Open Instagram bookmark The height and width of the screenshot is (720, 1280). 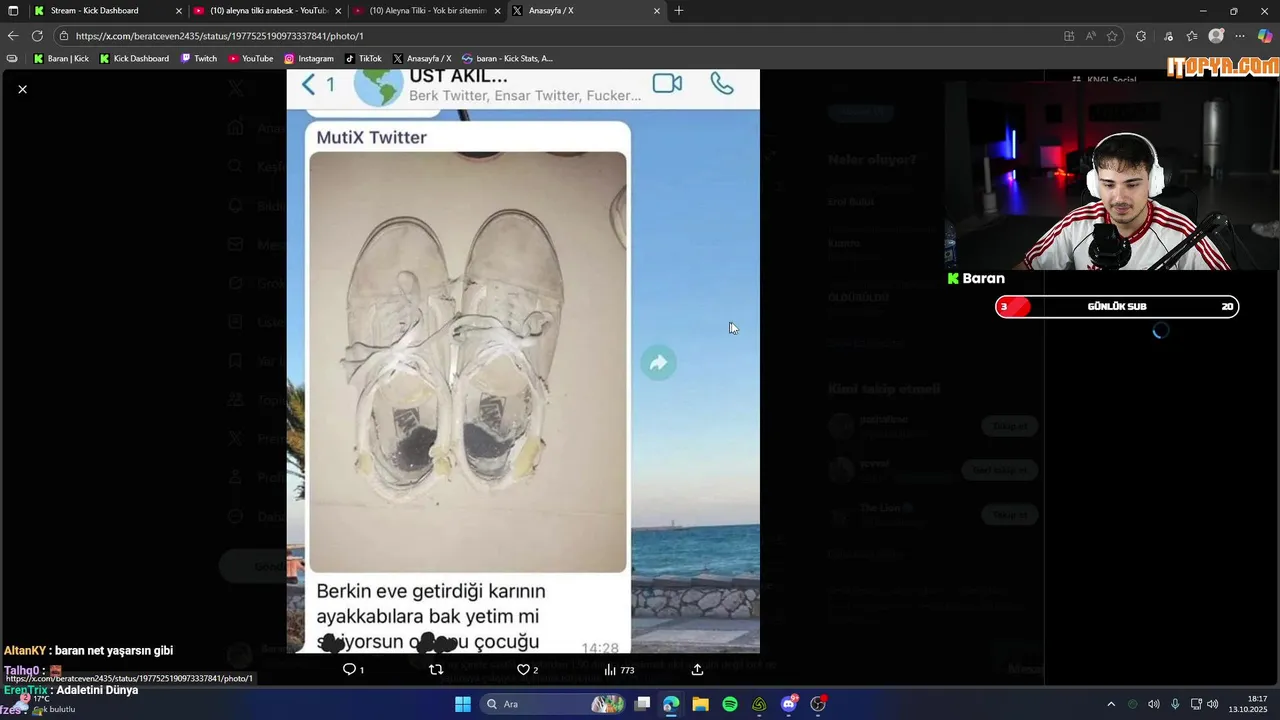pos(308,58)
